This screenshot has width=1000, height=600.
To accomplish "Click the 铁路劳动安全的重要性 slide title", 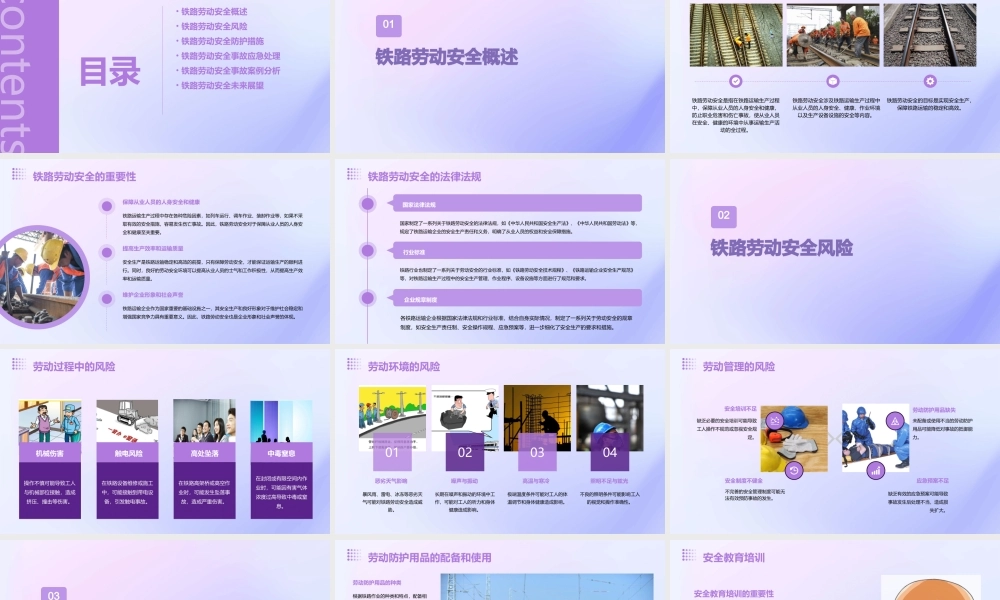I will [84, 177].
